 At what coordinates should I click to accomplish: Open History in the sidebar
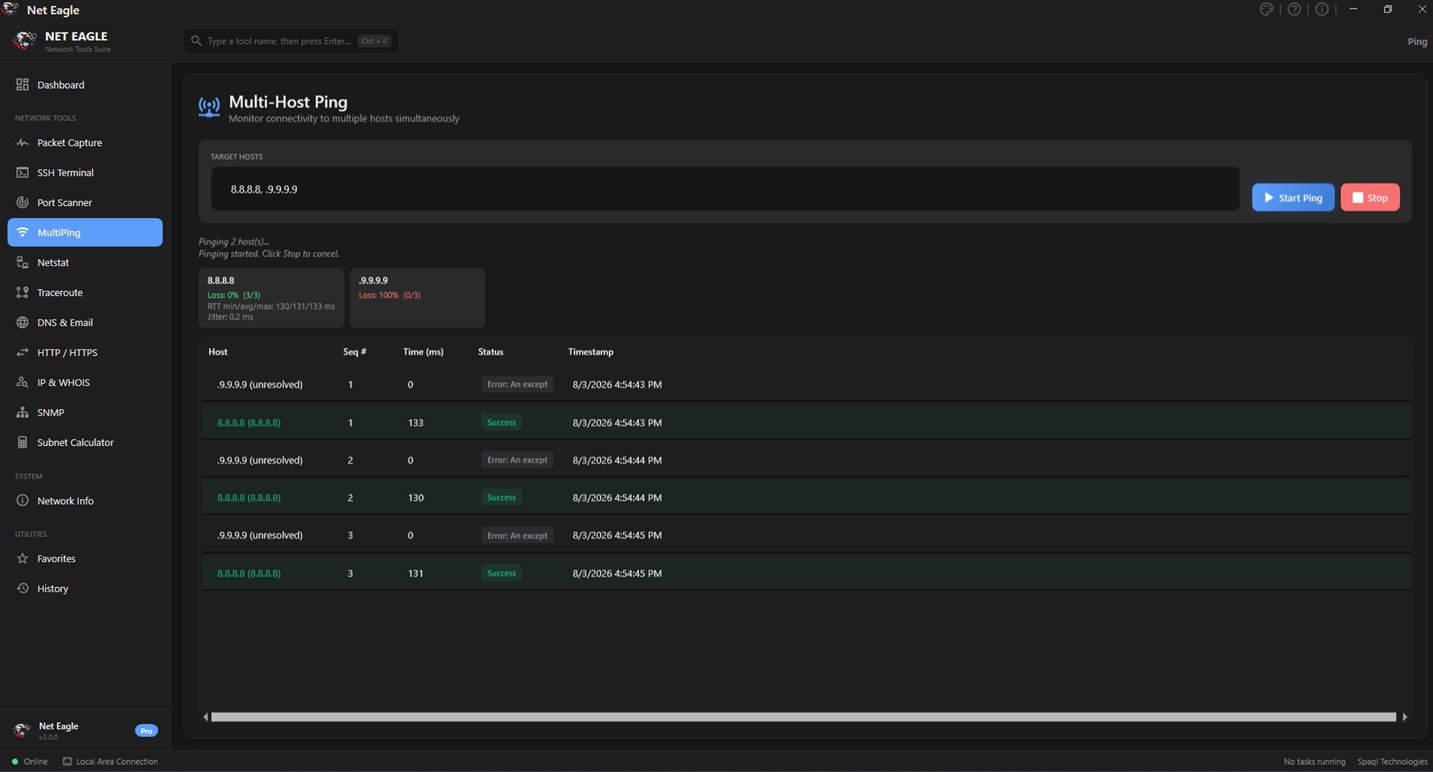[85, 589]
